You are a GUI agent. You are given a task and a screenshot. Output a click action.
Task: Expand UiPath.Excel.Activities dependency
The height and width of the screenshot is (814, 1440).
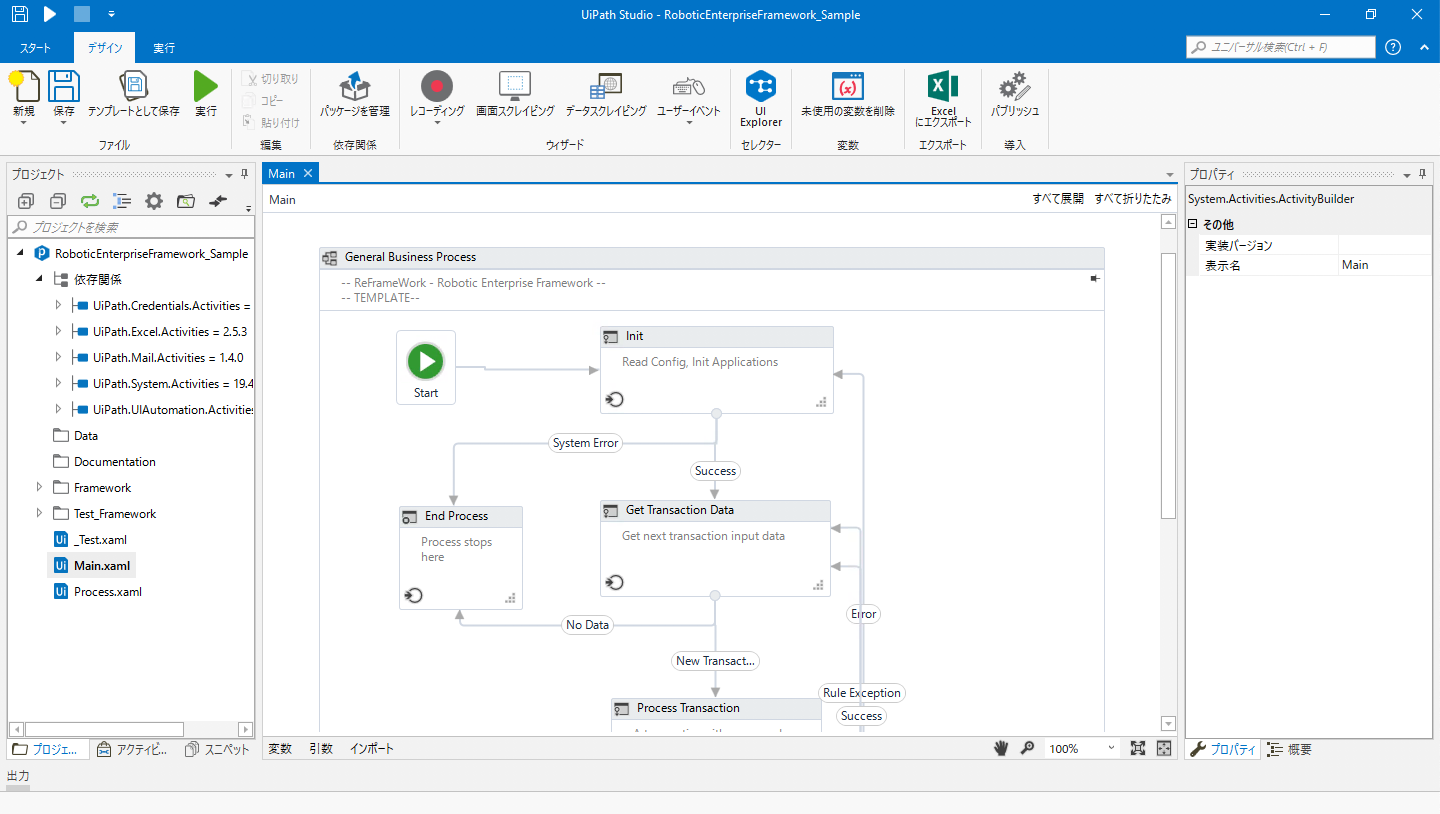pyautogui.click(x=58, y=331)
